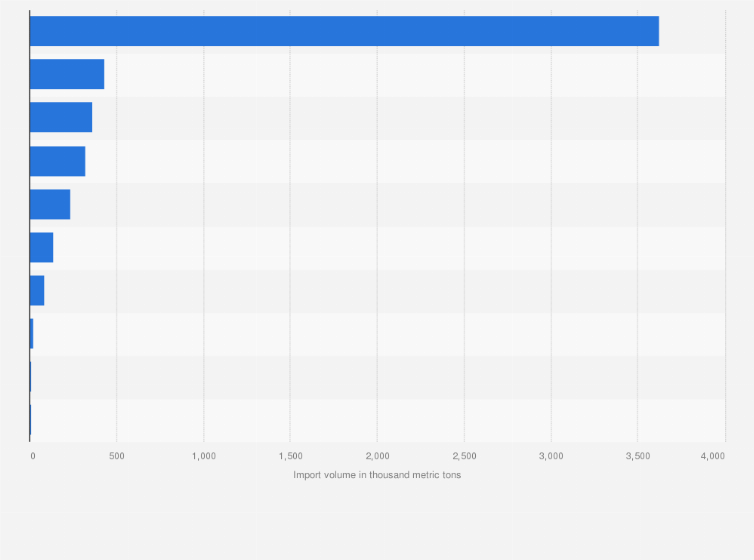Select the 4,000 axis tick label
This screenshot has height=560, width=754.
pyautogui.click(x=713, y=456)
